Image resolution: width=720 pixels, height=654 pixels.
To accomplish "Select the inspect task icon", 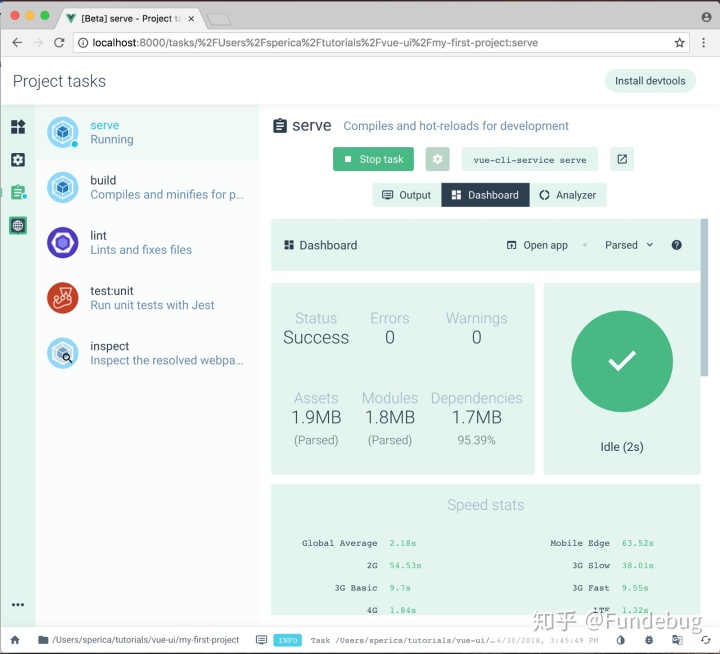I will tap(63, 353).
